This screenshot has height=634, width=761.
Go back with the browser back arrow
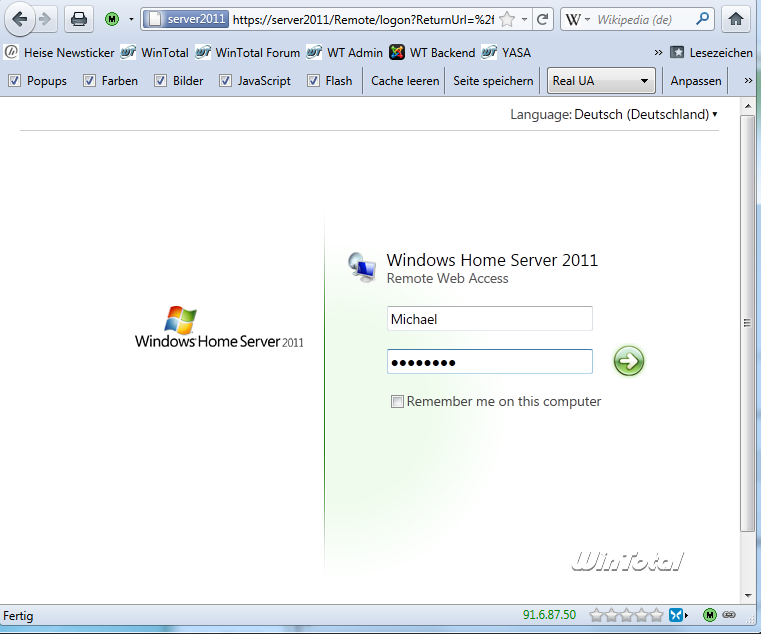click(19, 19)
